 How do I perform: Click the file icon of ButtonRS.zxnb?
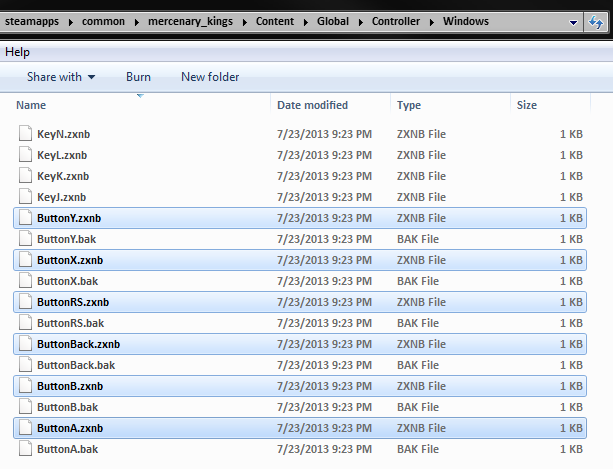point(25,302)
